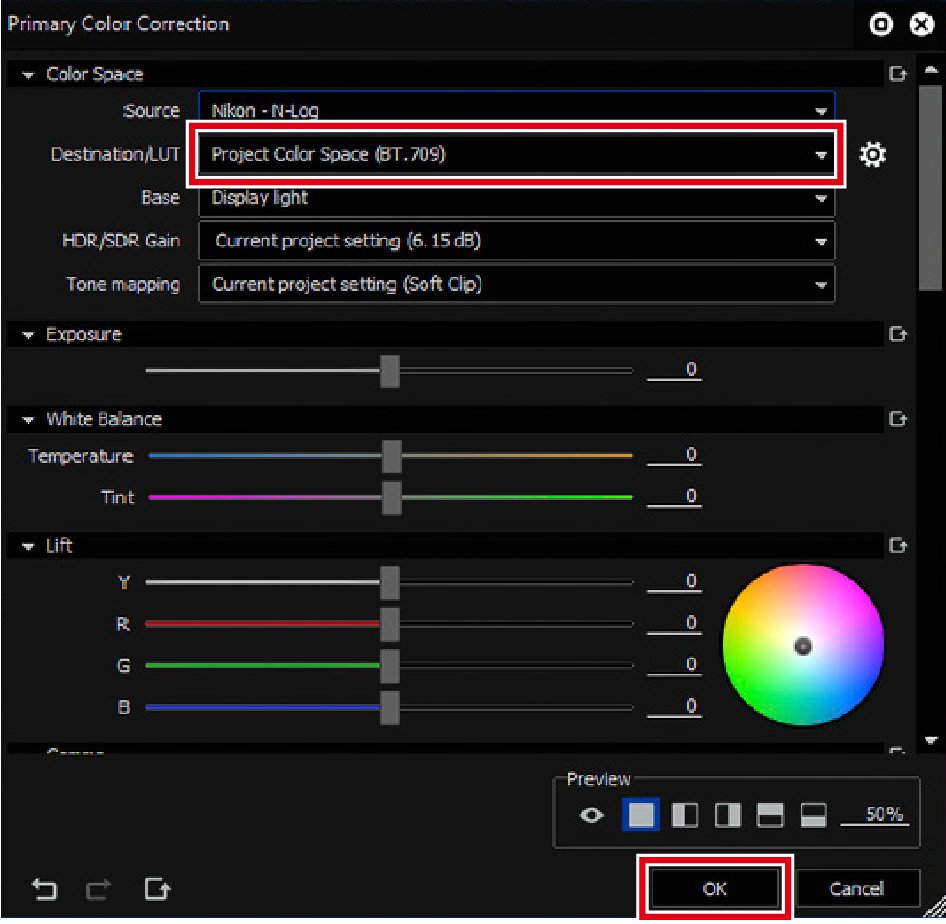Select left-half split preview mode
946x924 pixels.
tap(685, 815)
